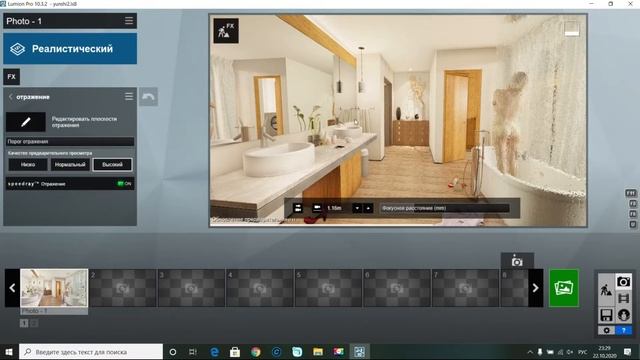Viewport: 640px width, 360px height.
Task: Launch Microsoft Edge from the taskbar
Action: (x=214, y=352)
